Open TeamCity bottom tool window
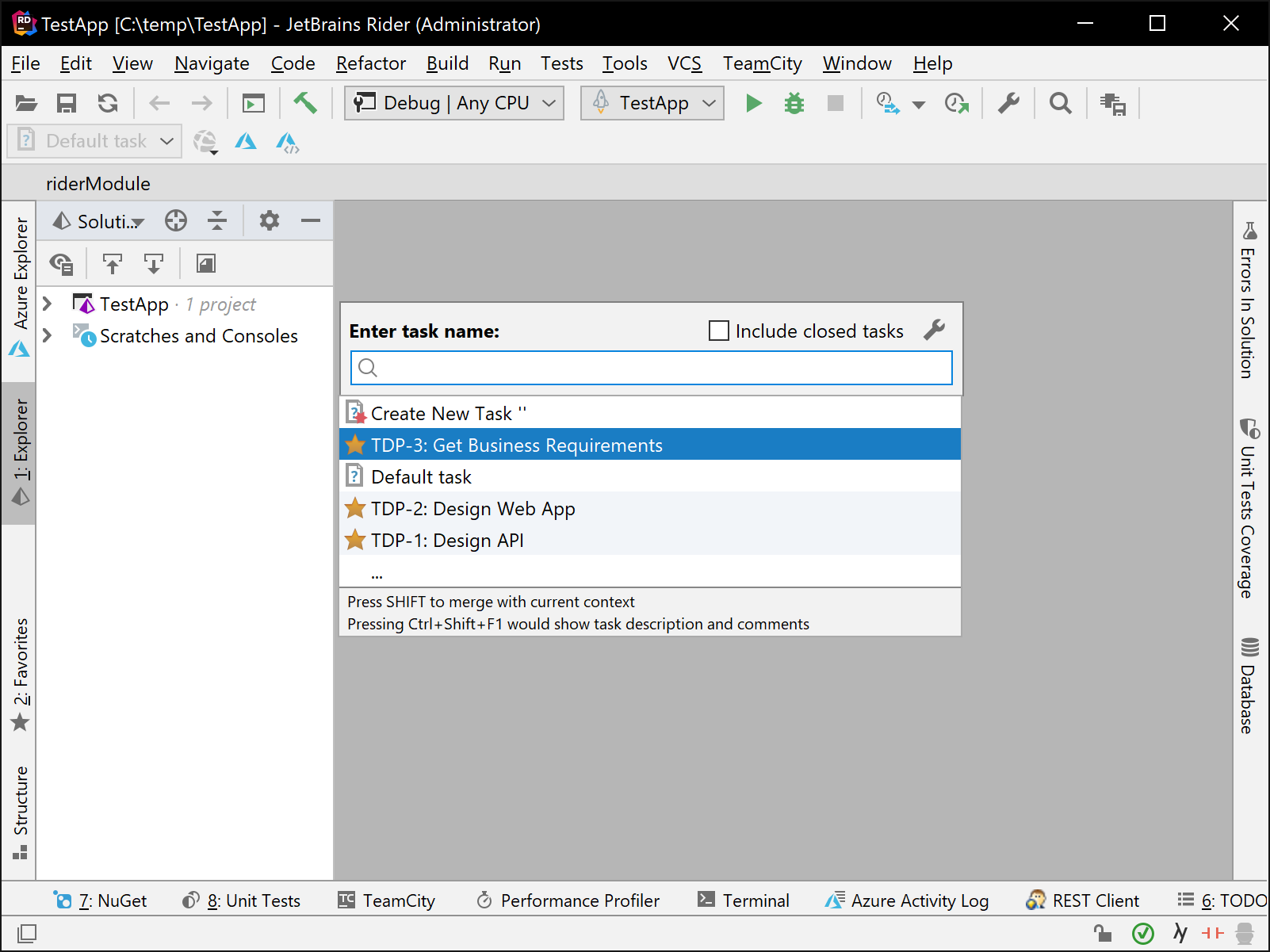This screenshot has width=1270, height=952. [386, 900]
